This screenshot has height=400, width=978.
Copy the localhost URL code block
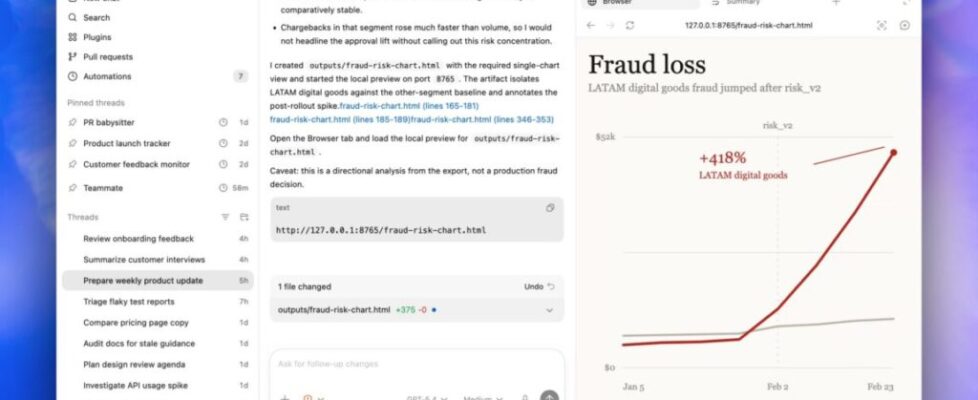[550, 208]
